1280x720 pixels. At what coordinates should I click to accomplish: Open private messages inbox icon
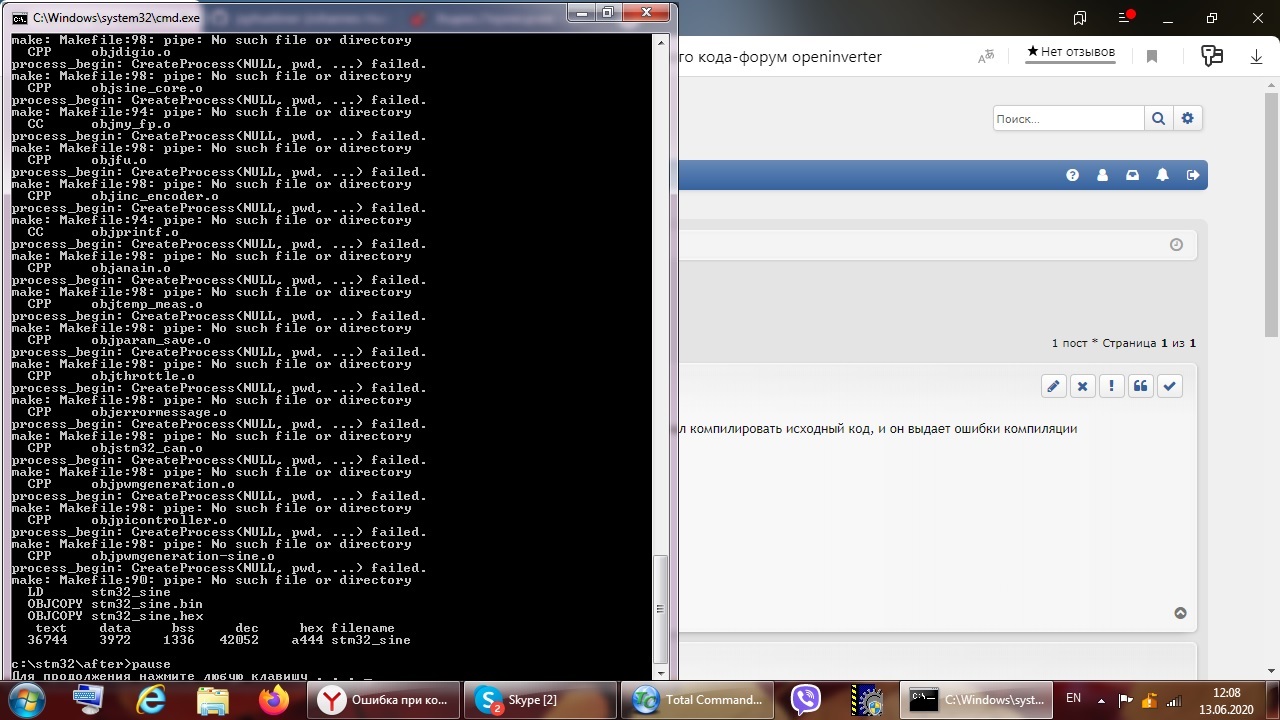coord(1132,175)
